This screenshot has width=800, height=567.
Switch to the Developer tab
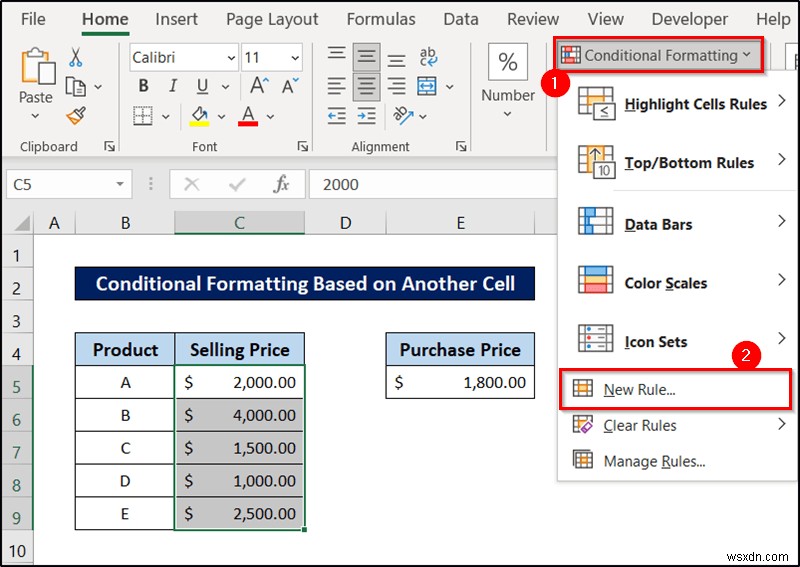click(690, 19)
